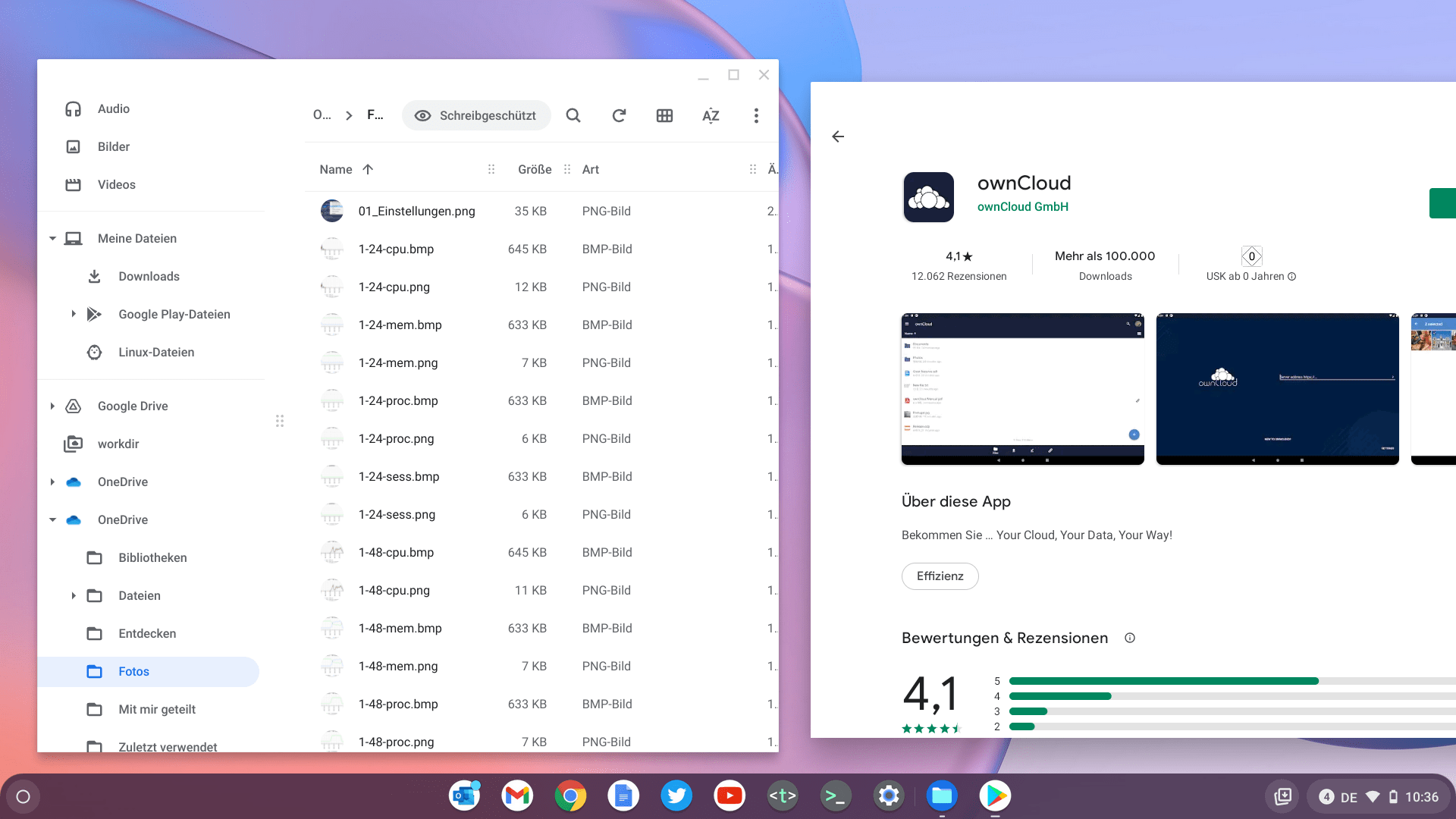
Task: Click the Play Store shelf icon
Action: pos(995,795)
